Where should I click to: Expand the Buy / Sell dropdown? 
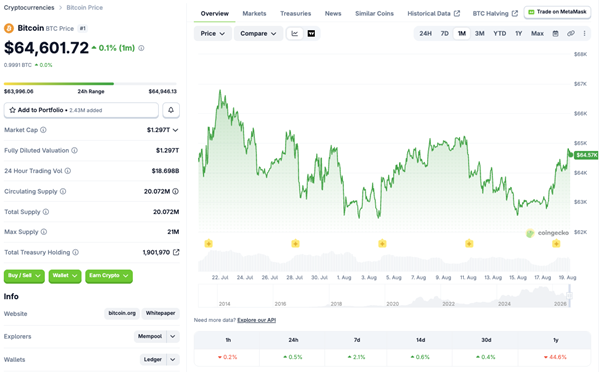pyautogui.click(x=24, y=276)
